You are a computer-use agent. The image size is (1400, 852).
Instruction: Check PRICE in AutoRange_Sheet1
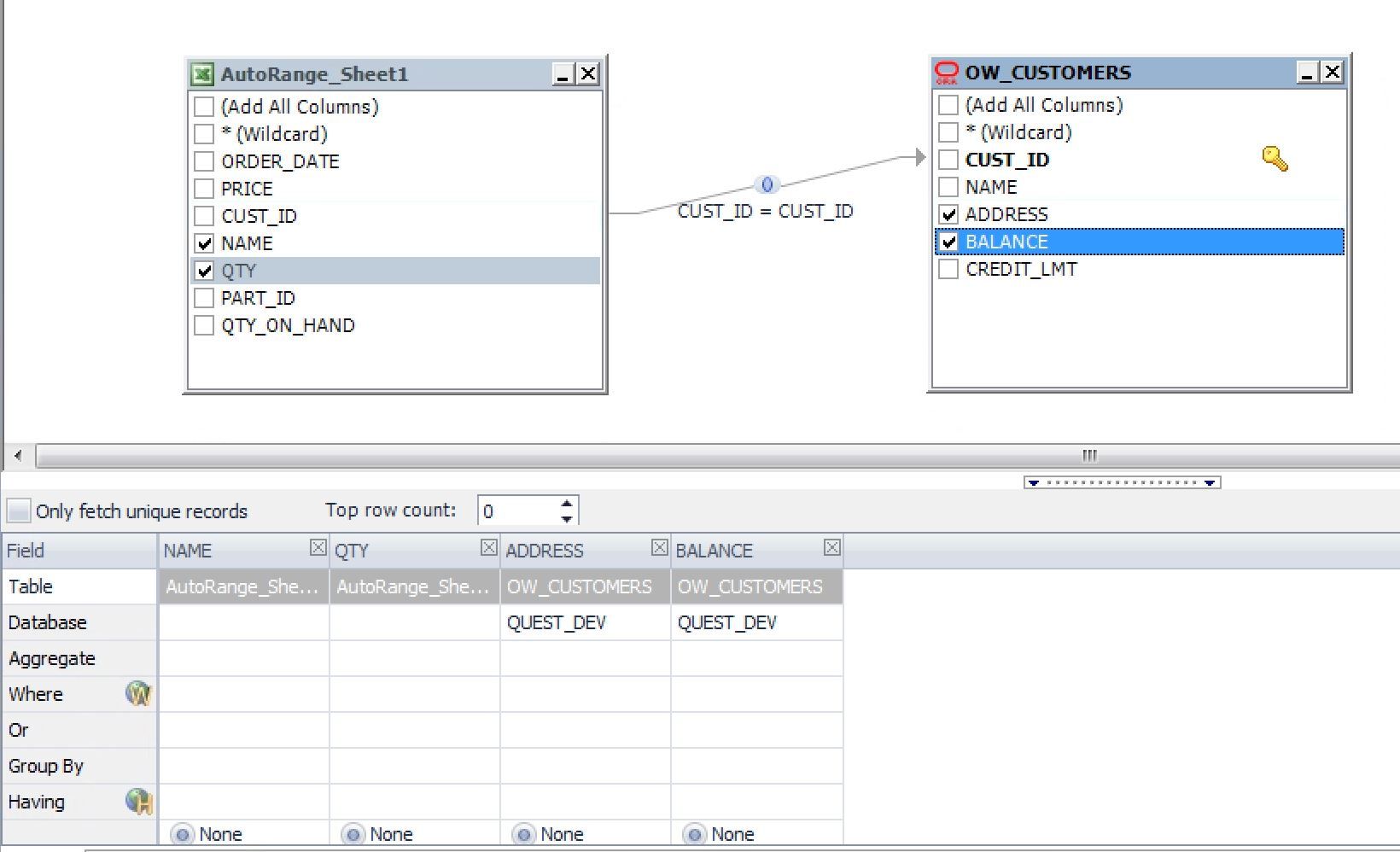coord(204,189)
